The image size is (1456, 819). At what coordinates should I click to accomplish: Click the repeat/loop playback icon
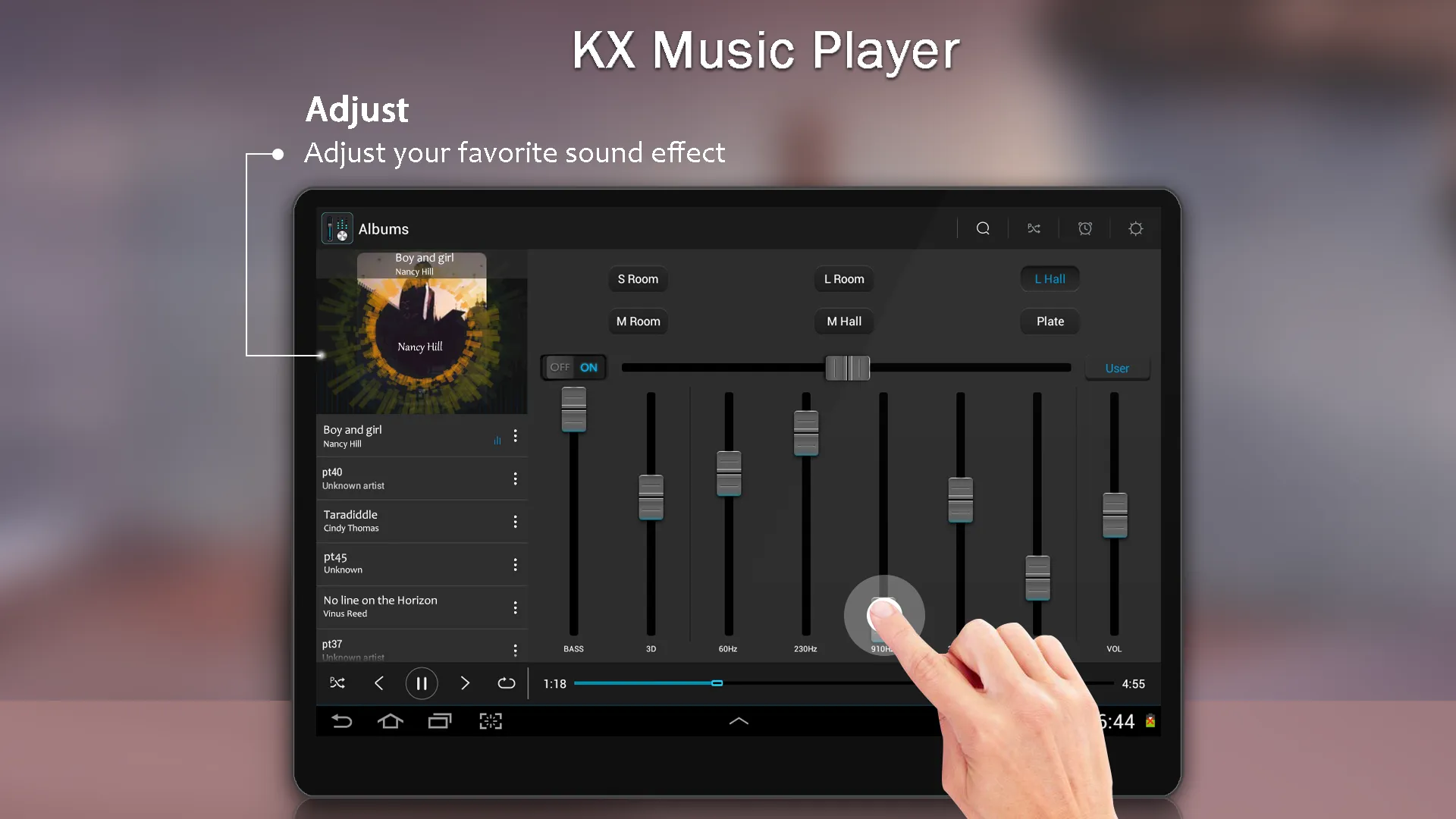point(507,684)
